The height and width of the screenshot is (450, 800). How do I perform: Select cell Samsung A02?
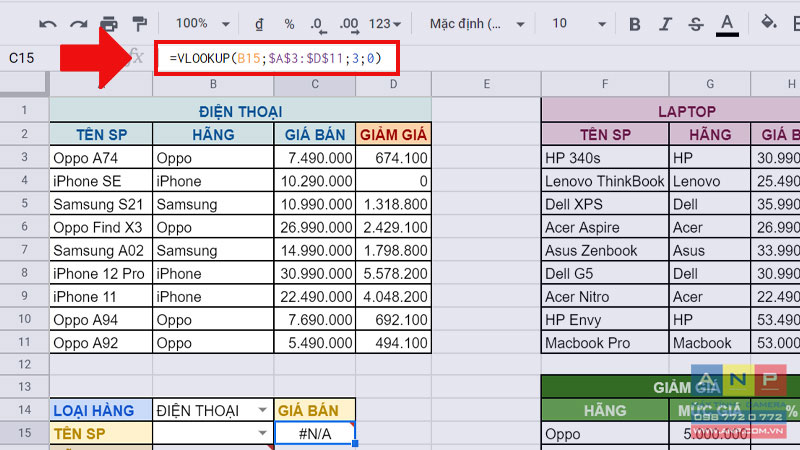click(x=101, y=250)
